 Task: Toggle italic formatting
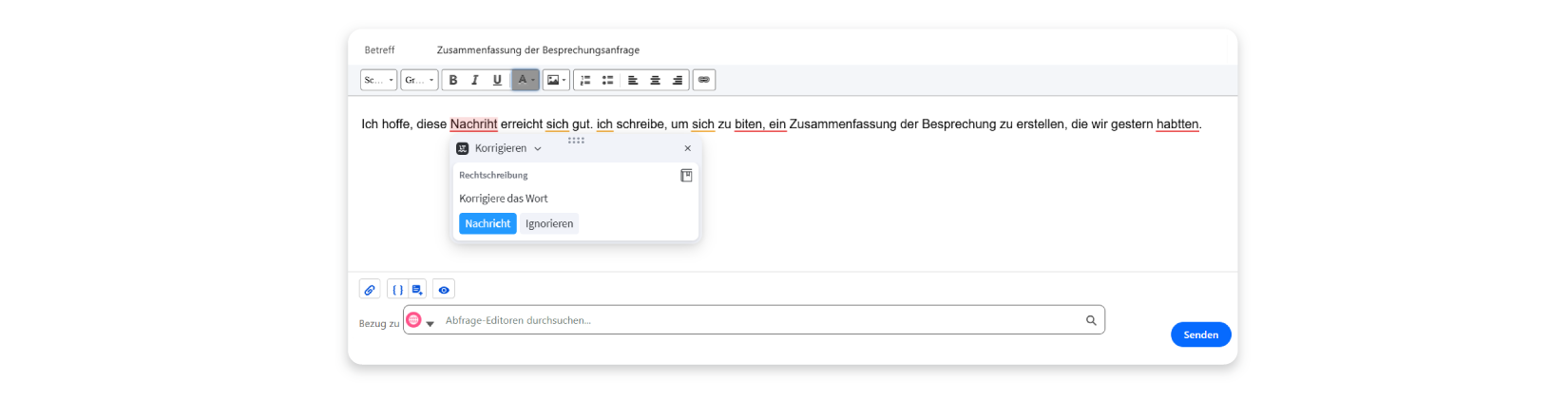[x=475, y=80]
